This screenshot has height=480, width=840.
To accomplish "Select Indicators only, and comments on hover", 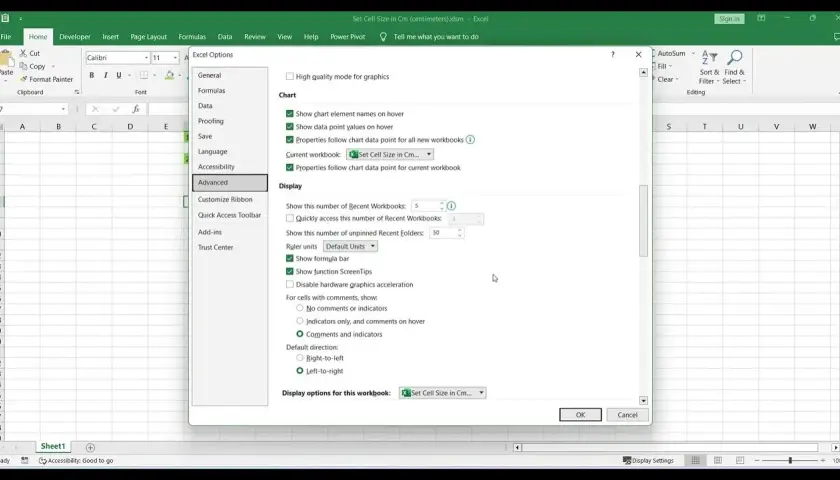I will tap(300, 321).
